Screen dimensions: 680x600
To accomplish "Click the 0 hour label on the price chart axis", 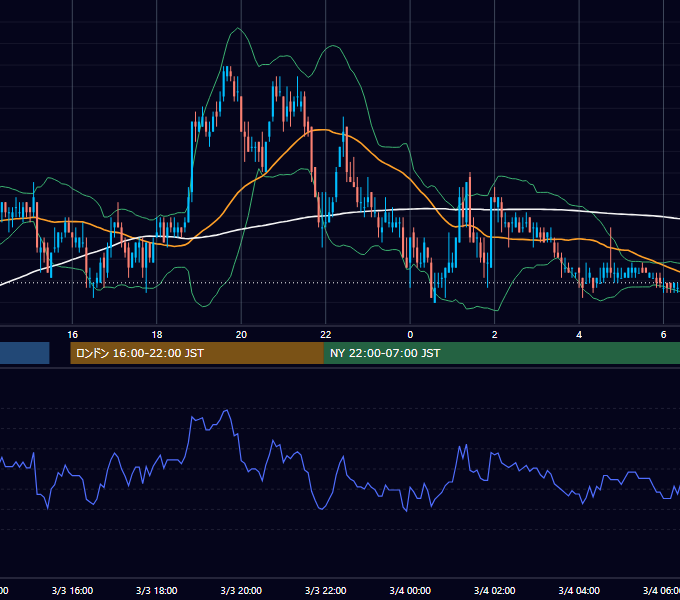I will [x=410, y=335].
